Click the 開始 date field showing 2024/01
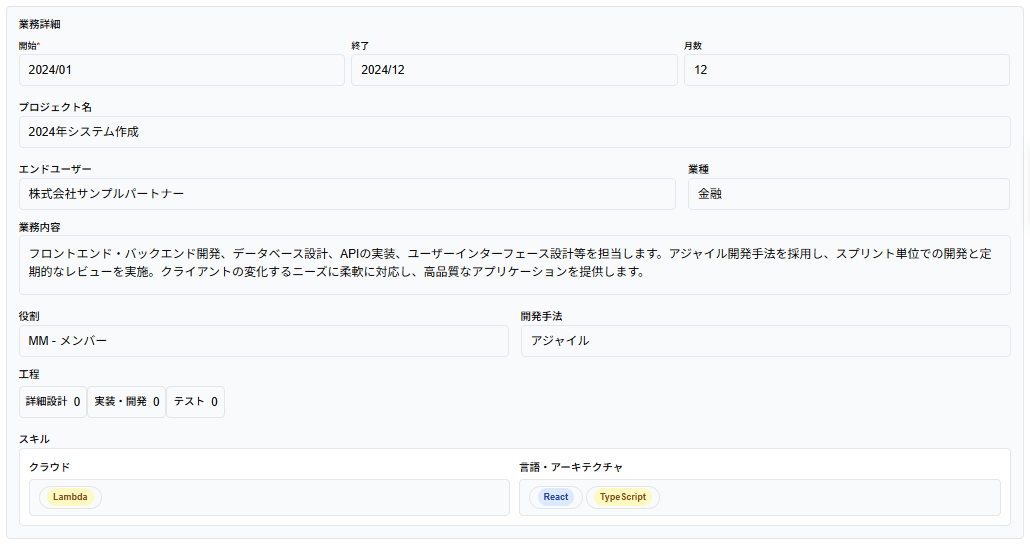The height and width of the screenshot is (547, 1030). 181,70
